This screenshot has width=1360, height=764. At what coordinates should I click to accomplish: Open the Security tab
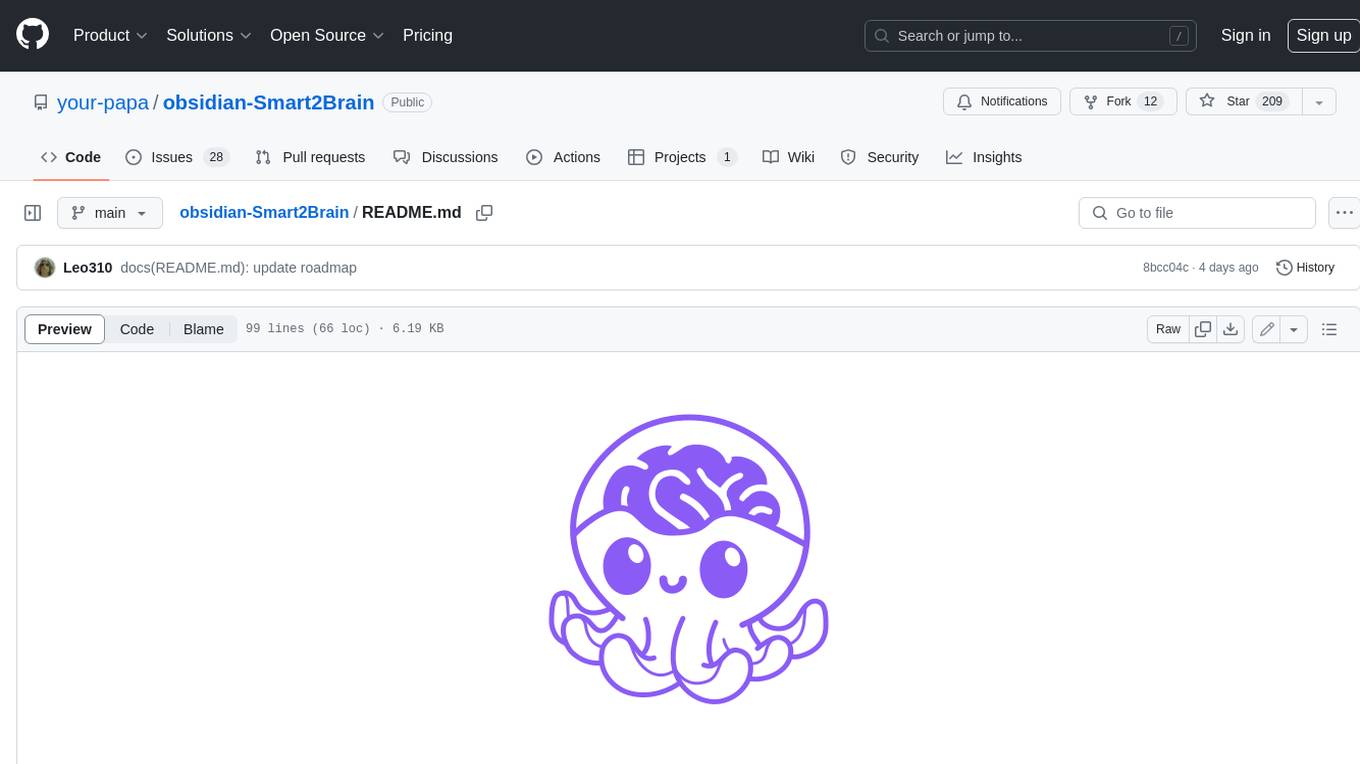coord(879,157)
